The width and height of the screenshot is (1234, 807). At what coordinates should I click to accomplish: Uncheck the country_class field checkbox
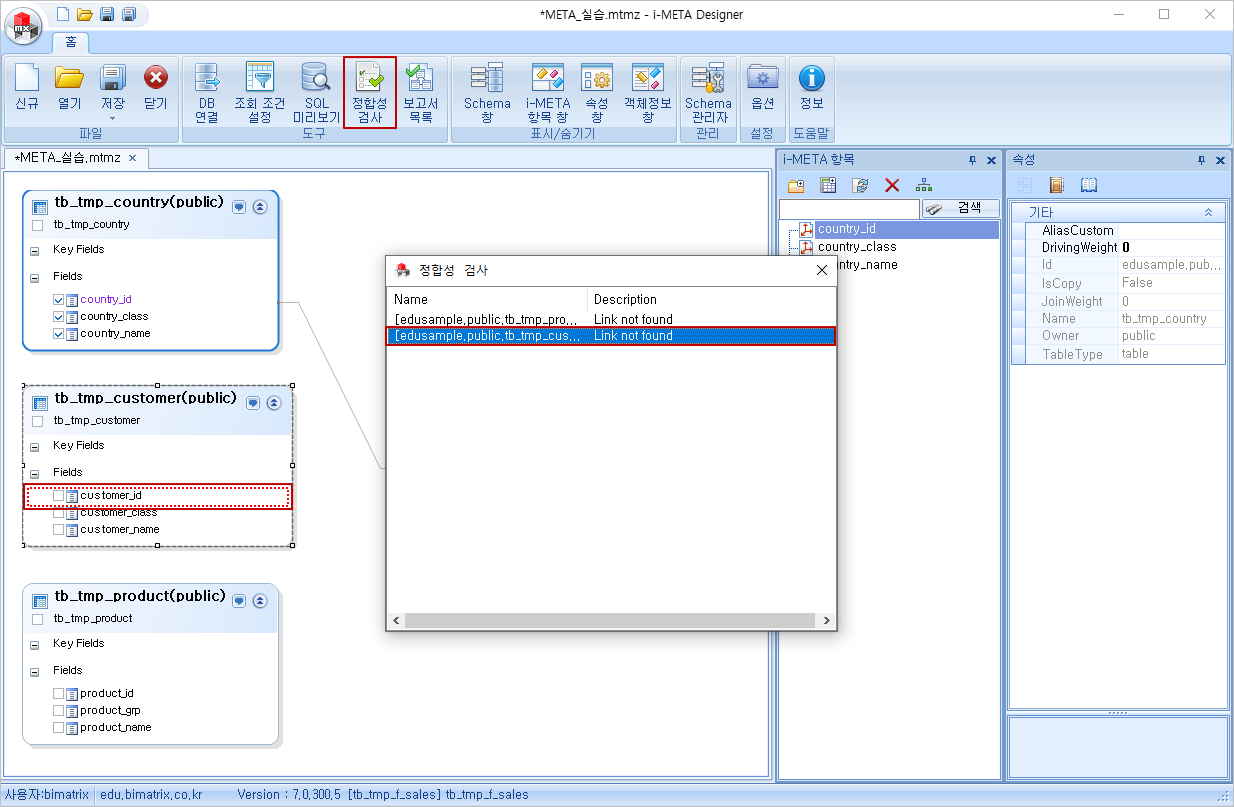pos(59,316)
